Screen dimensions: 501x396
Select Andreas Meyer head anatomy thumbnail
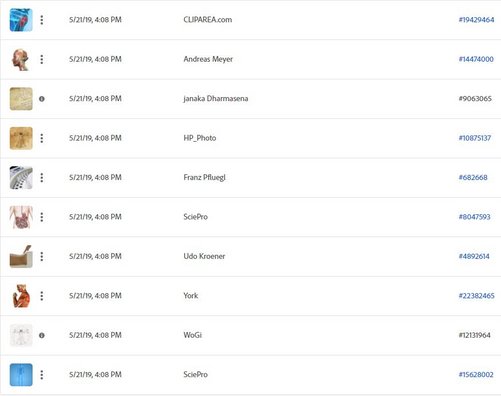coord(21,59)
